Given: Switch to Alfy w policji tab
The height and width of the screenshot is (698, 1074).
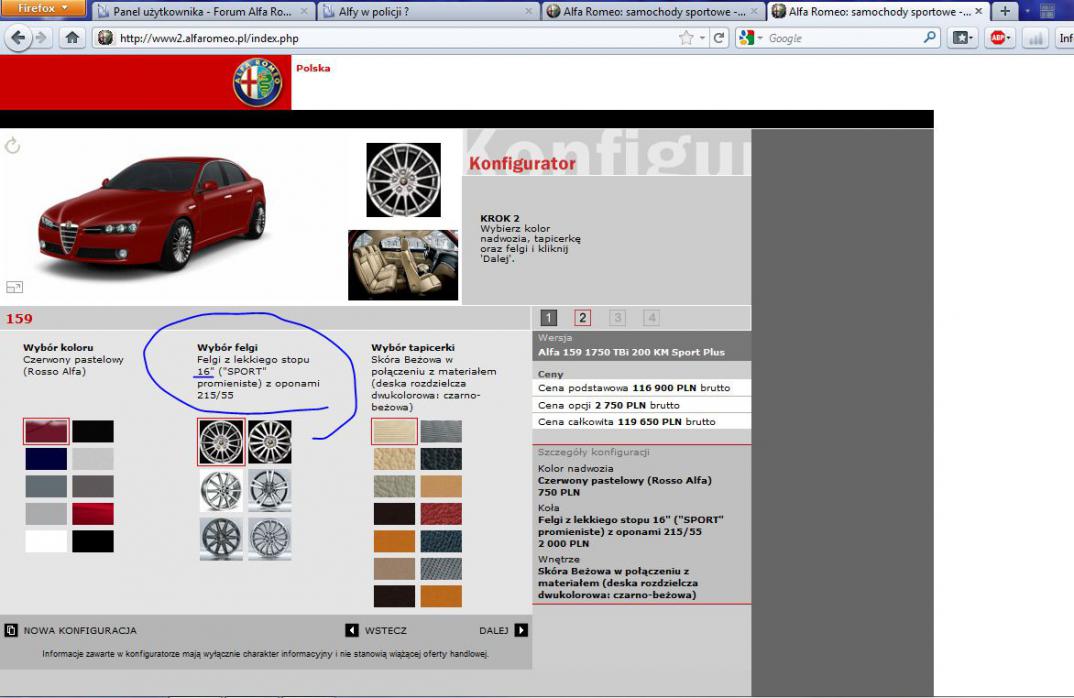Looking at the screenshot, I should tap(429, 11).
